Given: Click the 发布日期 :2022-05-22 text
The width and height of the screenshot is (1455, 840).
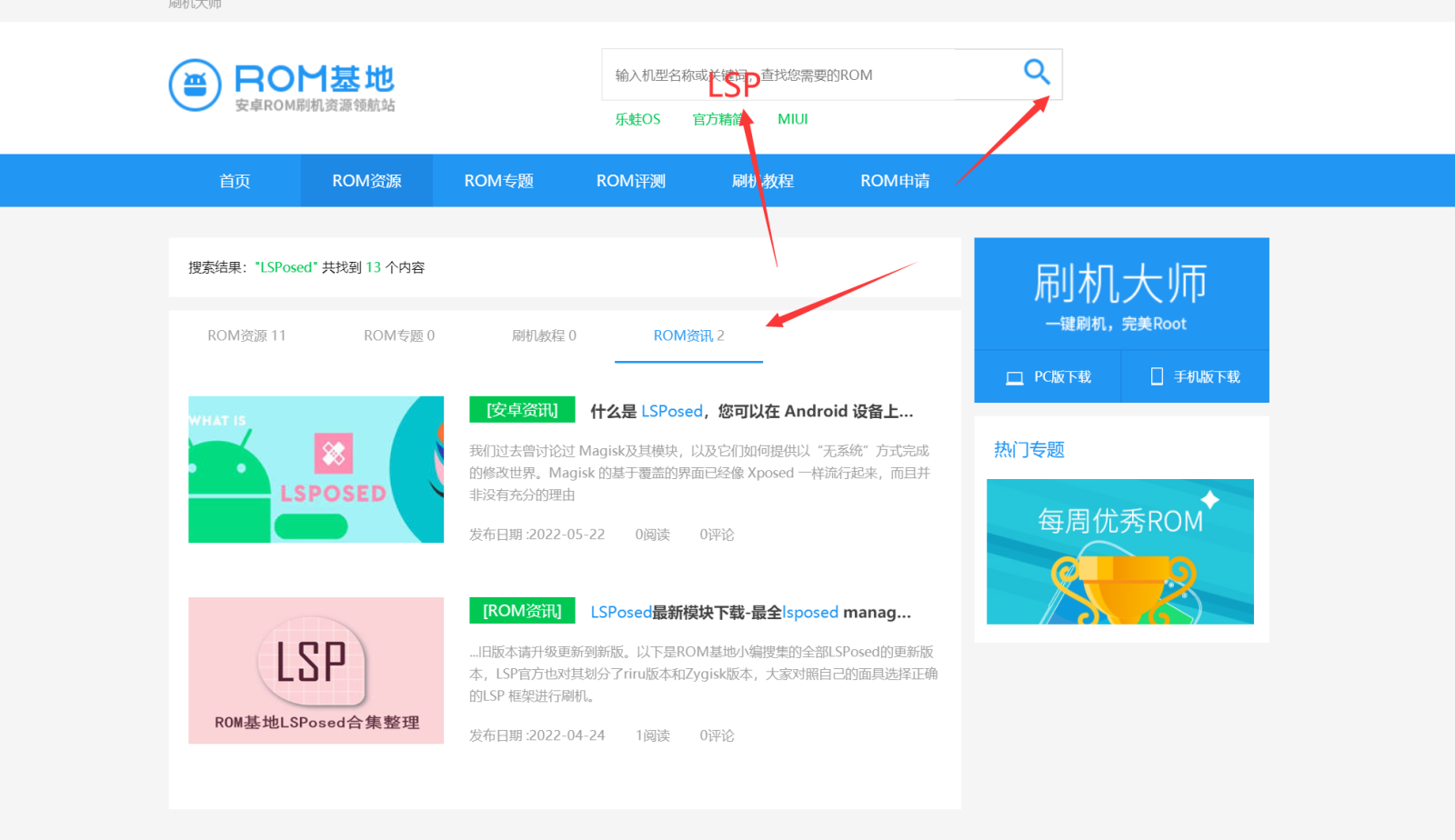Looking at the screenshot, I should click(537, 535).
